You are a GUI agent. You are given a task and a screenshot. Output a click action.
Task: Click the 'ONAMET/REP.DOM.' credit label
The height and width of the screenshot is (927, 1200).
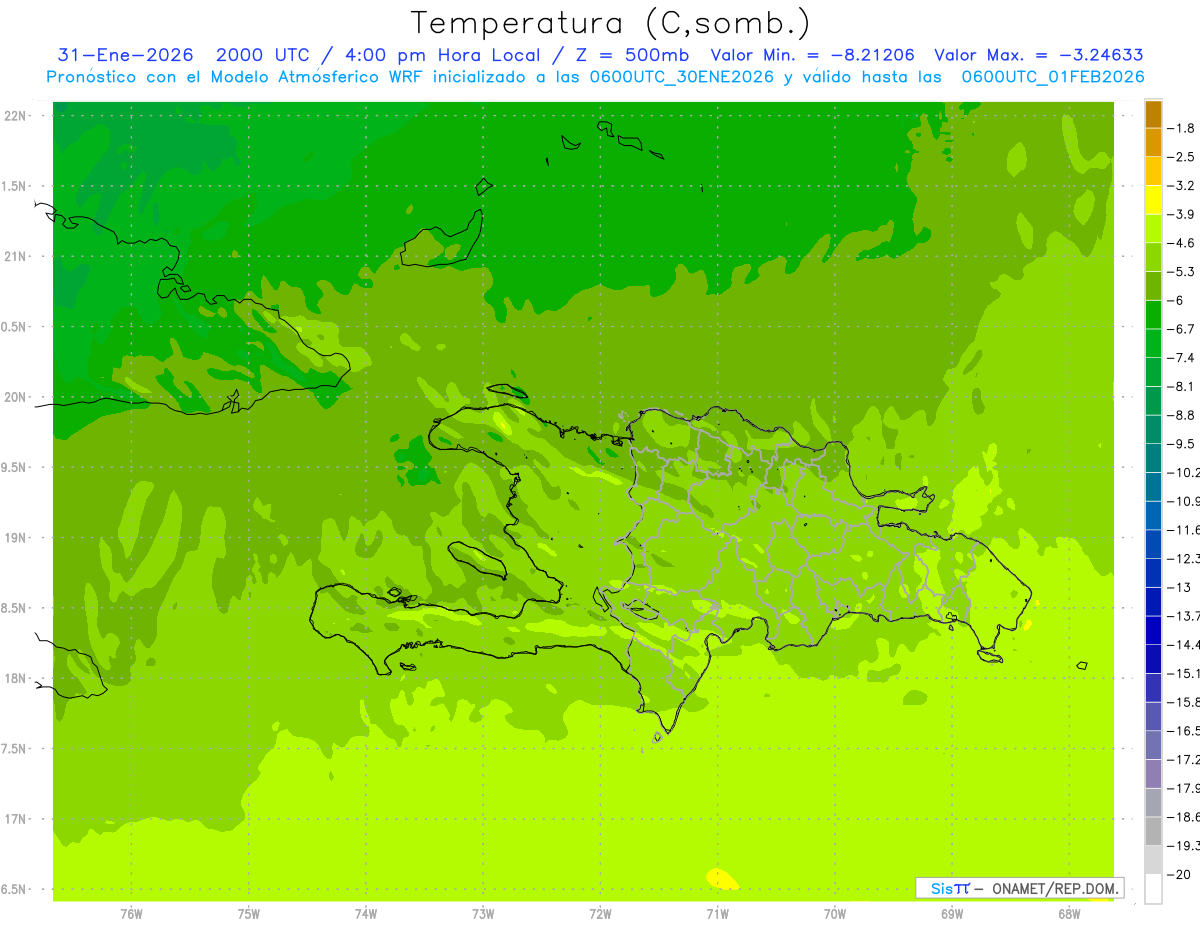(x=1053, y=888)
